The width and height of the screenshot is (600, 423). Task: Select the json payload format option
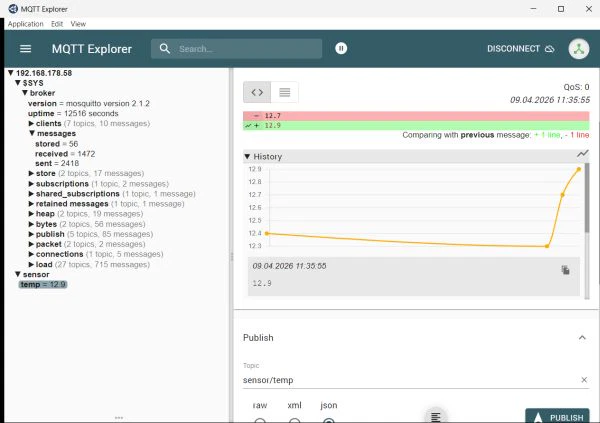[329, 419]
